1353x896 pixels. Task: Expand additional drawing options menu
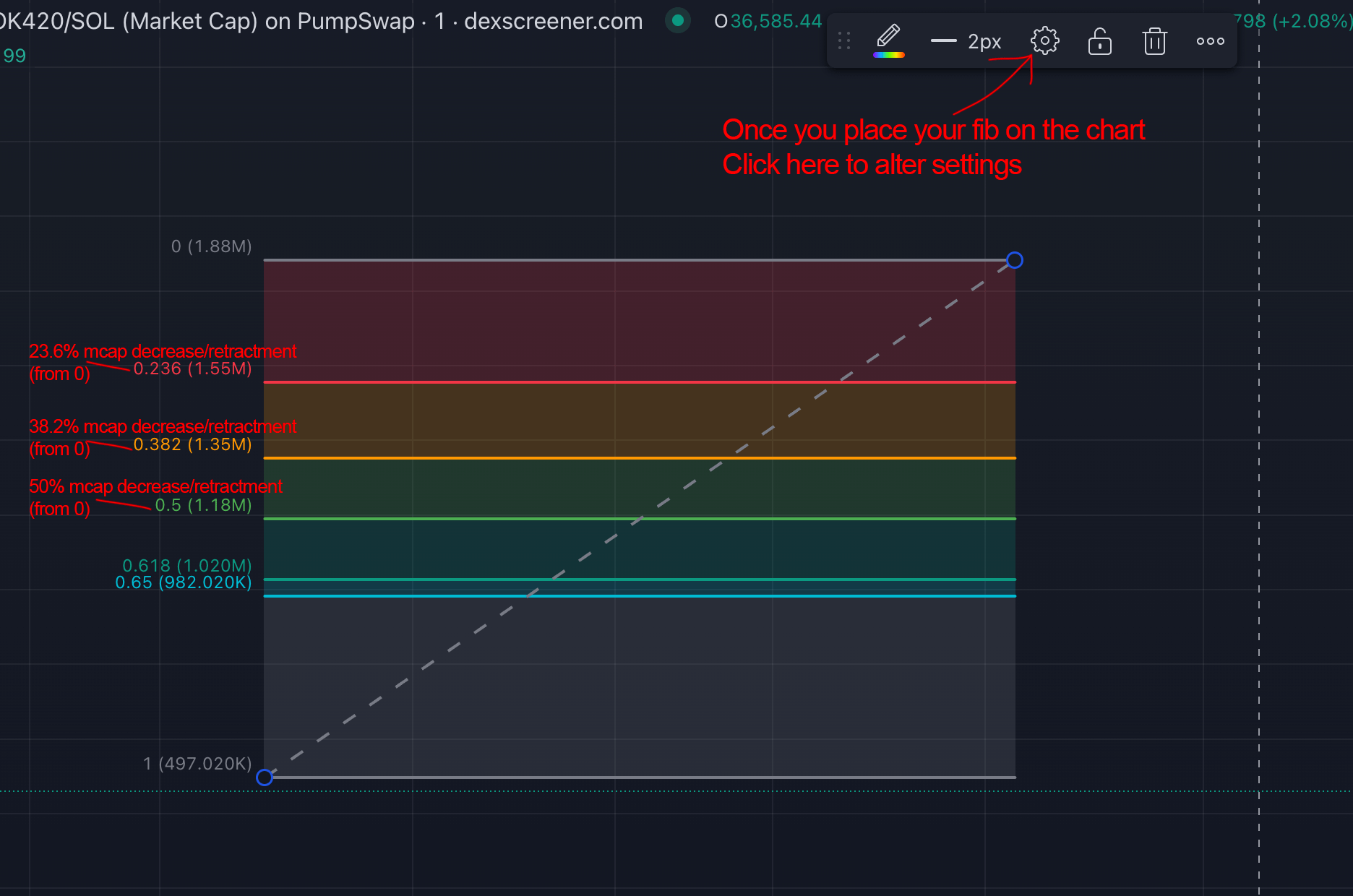click(1209, 41)
